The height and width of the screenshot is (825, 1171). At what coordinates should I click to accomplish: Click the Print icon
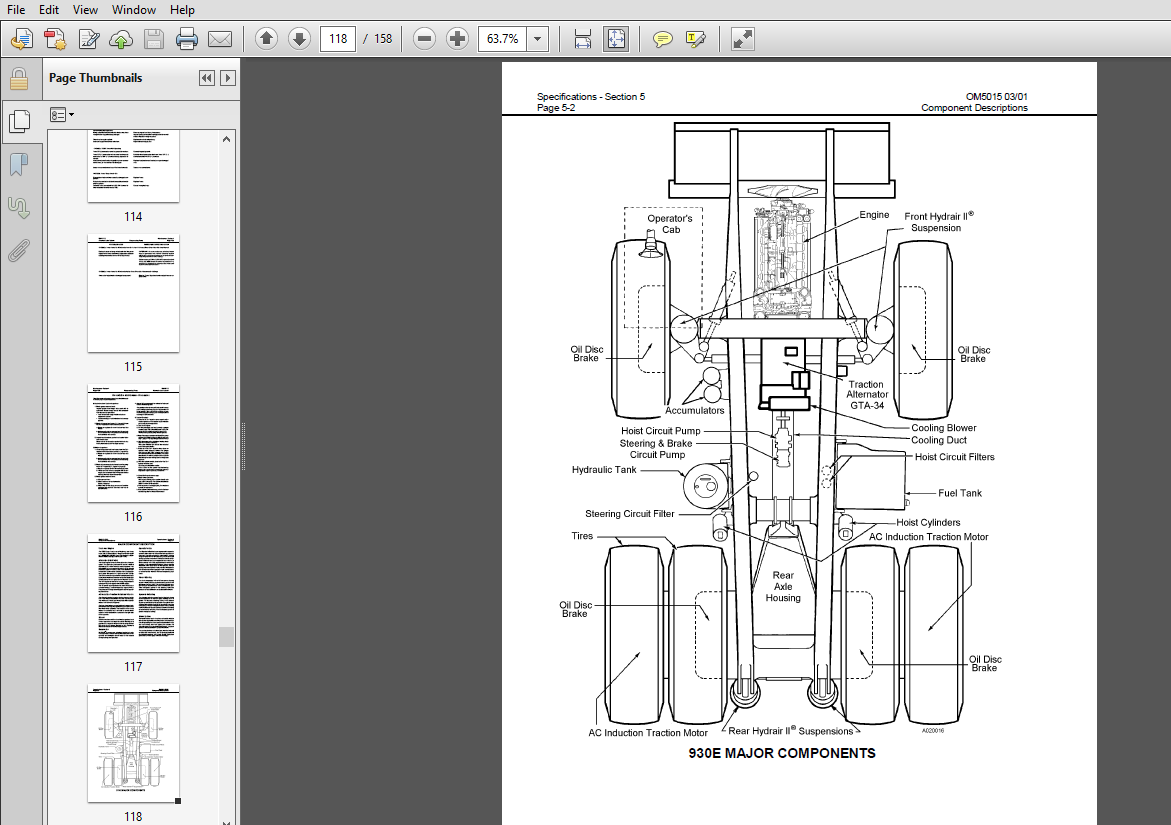point(187,39)
